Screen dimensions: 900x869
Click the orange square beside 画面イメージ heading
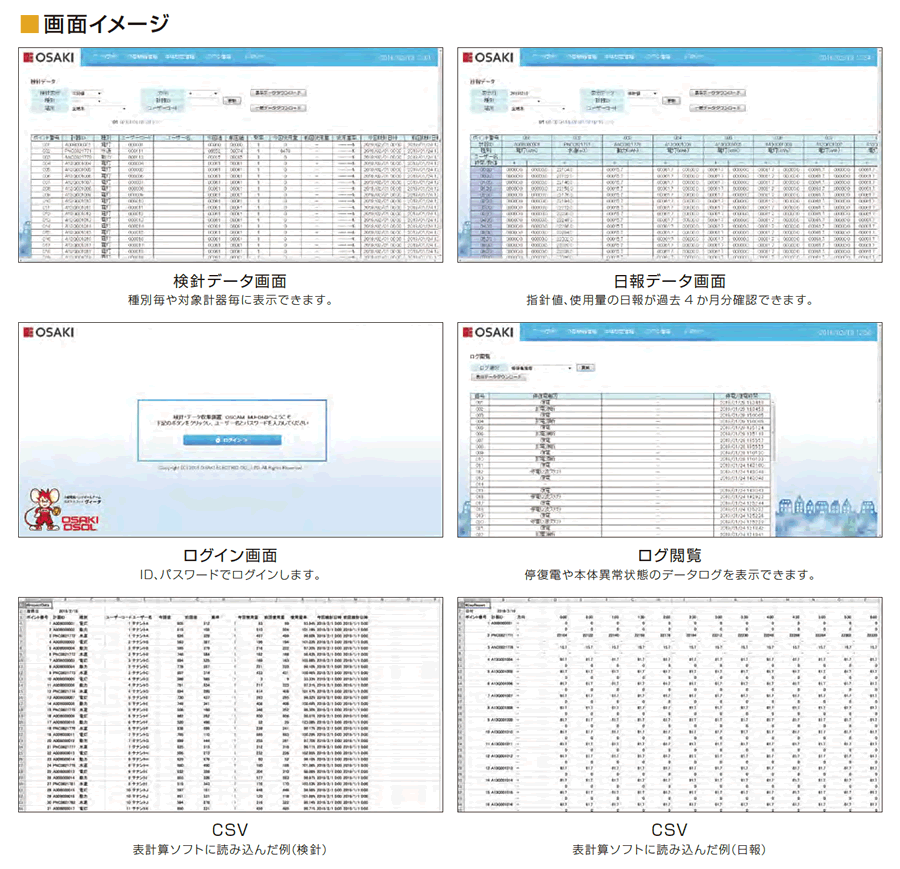click(x=29, y=24)
